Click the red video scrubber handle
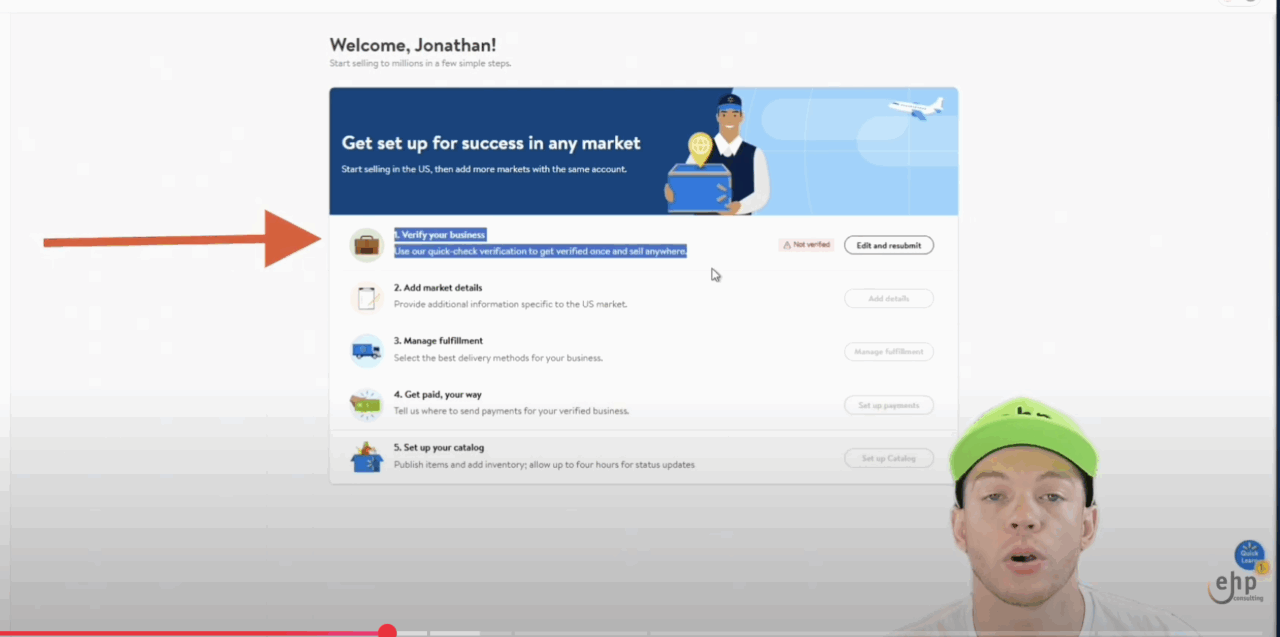 point(387,632)
